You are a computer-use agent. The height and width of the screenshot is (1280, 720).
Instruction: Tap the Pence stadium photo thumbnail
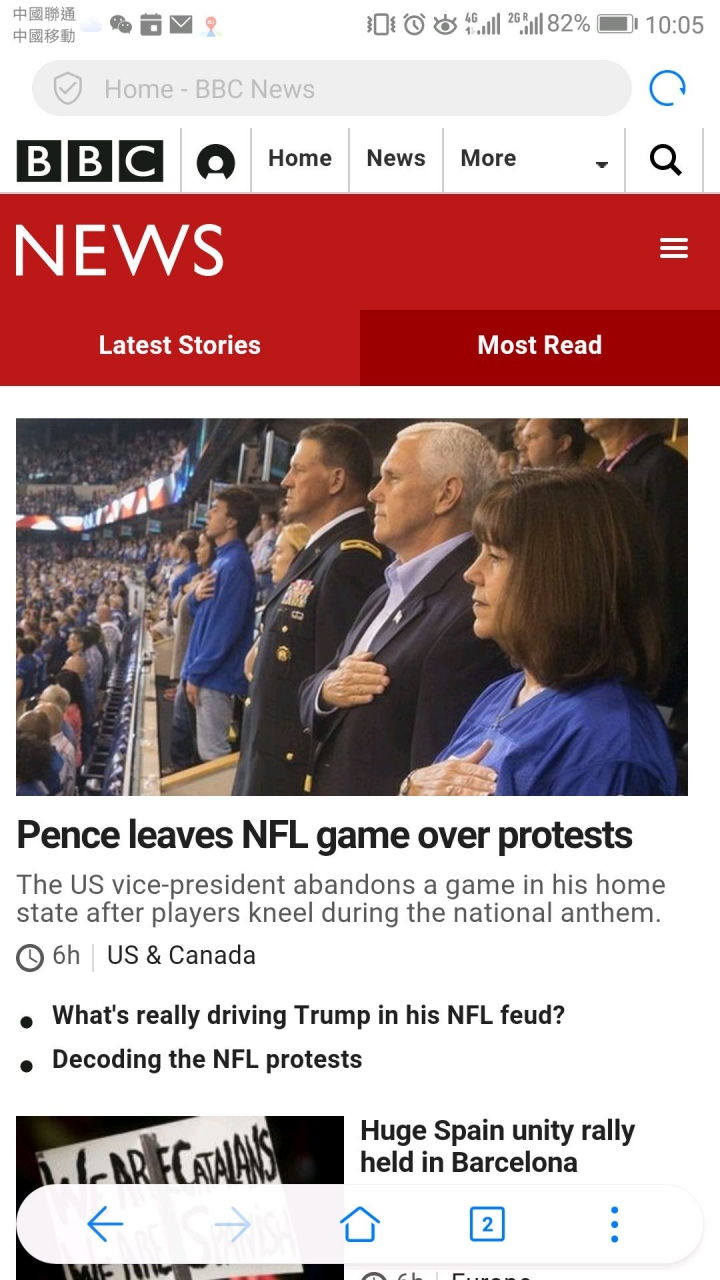click(352, 607)
